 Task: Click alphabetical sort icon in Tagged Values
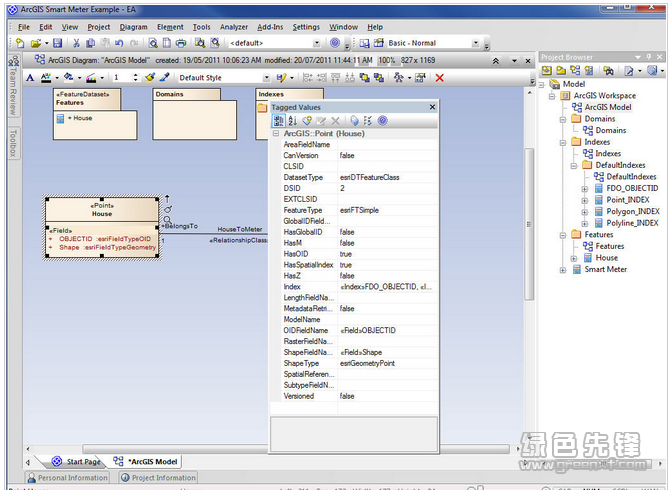(x=293, y=121)
